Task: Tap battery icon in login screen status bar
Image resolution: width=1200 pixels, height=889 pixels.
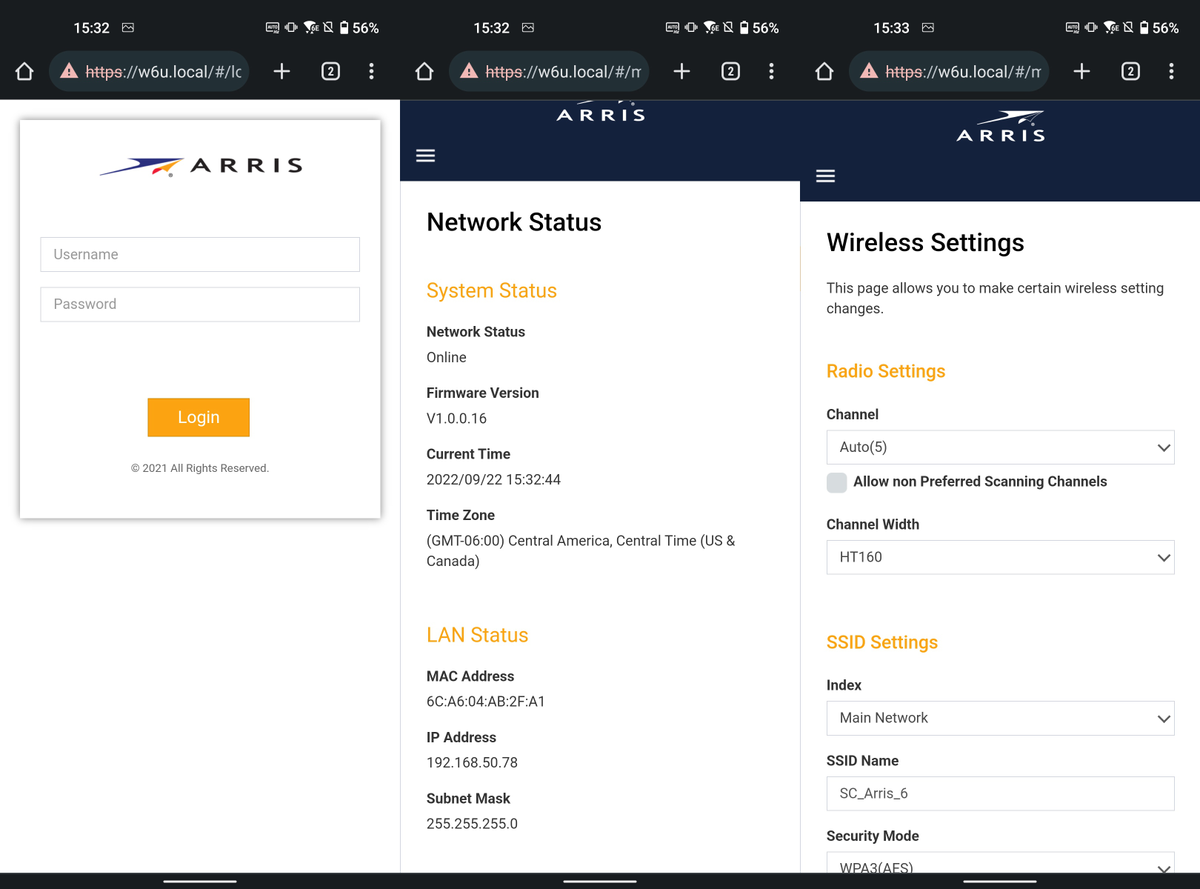Action: click(x=345, y=28)
